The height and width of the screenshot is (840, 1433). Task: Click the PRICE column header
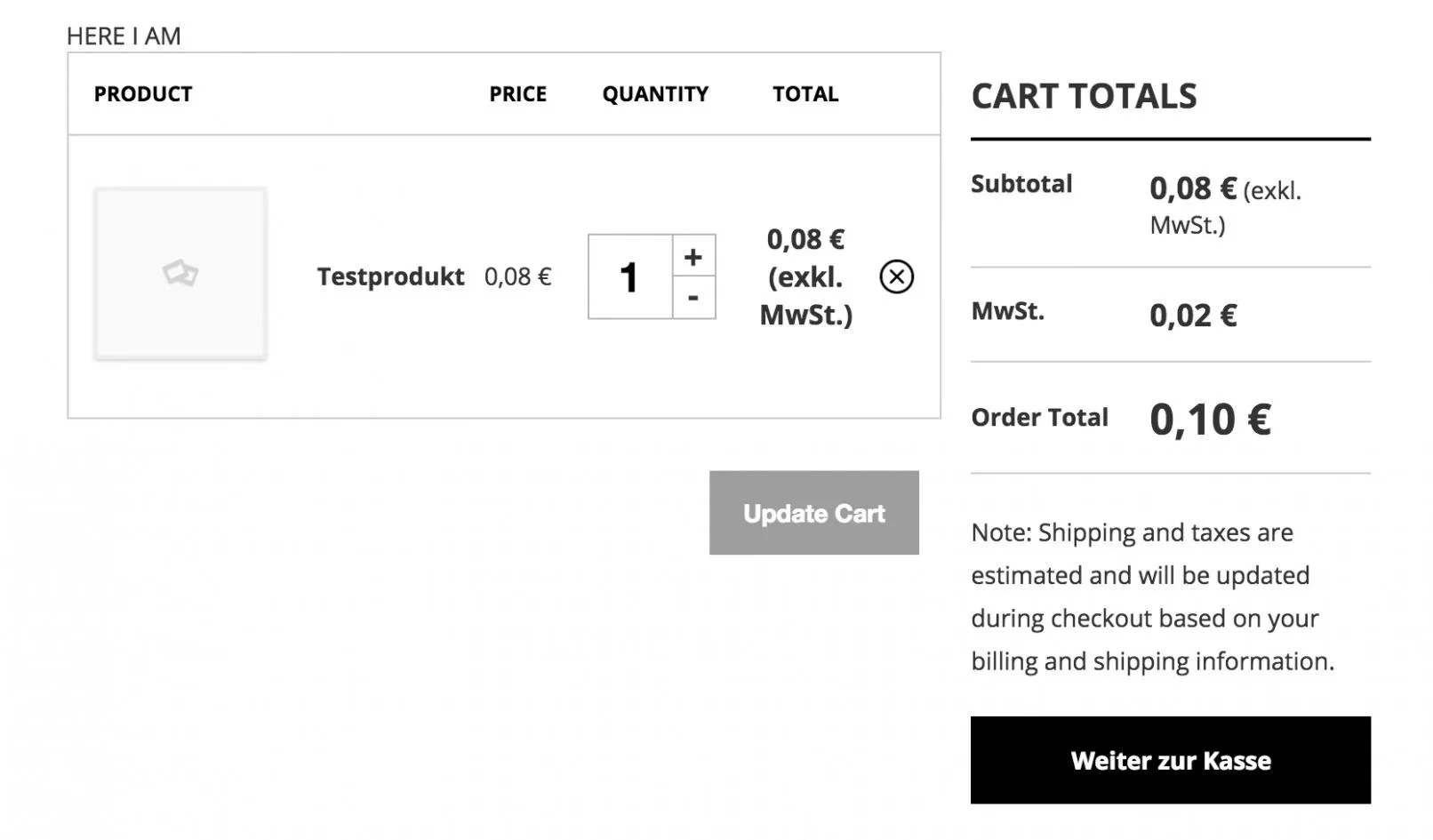point(517,93)
